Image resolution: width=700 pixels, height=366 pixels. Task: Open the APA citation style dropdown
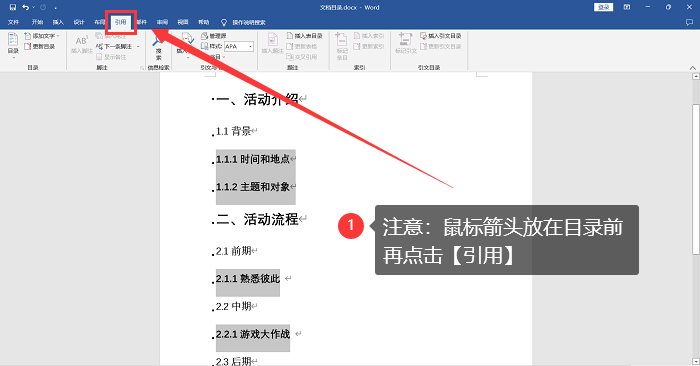tap(250, 46)
